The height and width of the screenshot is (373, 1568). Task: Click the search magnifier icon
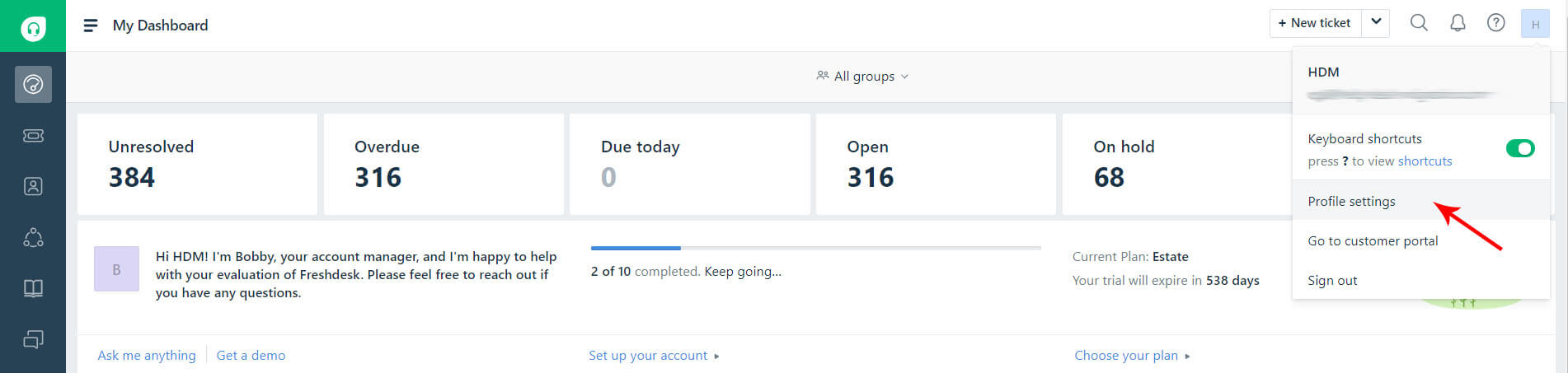tap(1419, 23)
